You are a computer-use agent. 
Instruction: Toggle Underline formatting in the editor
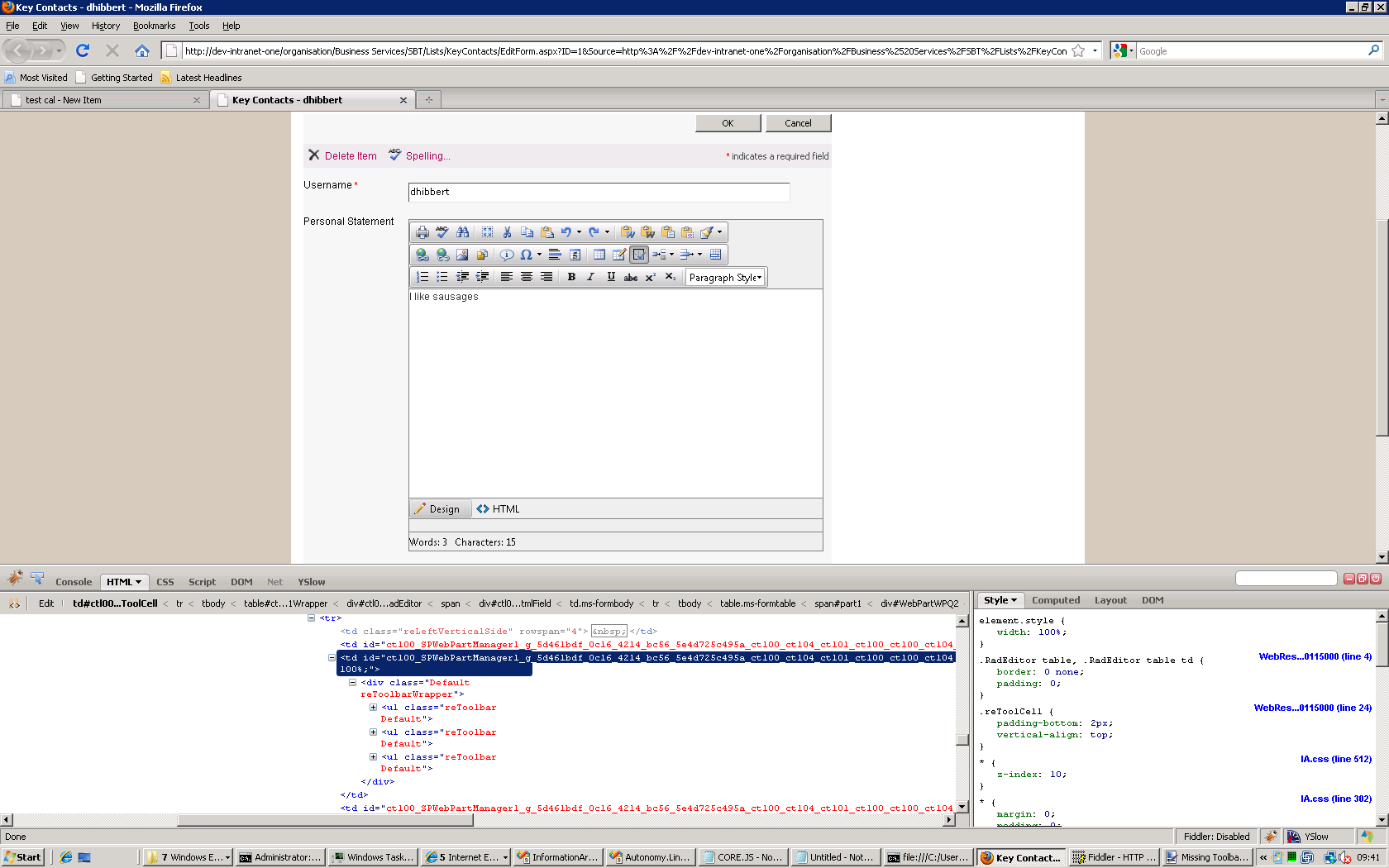point(611,277)
